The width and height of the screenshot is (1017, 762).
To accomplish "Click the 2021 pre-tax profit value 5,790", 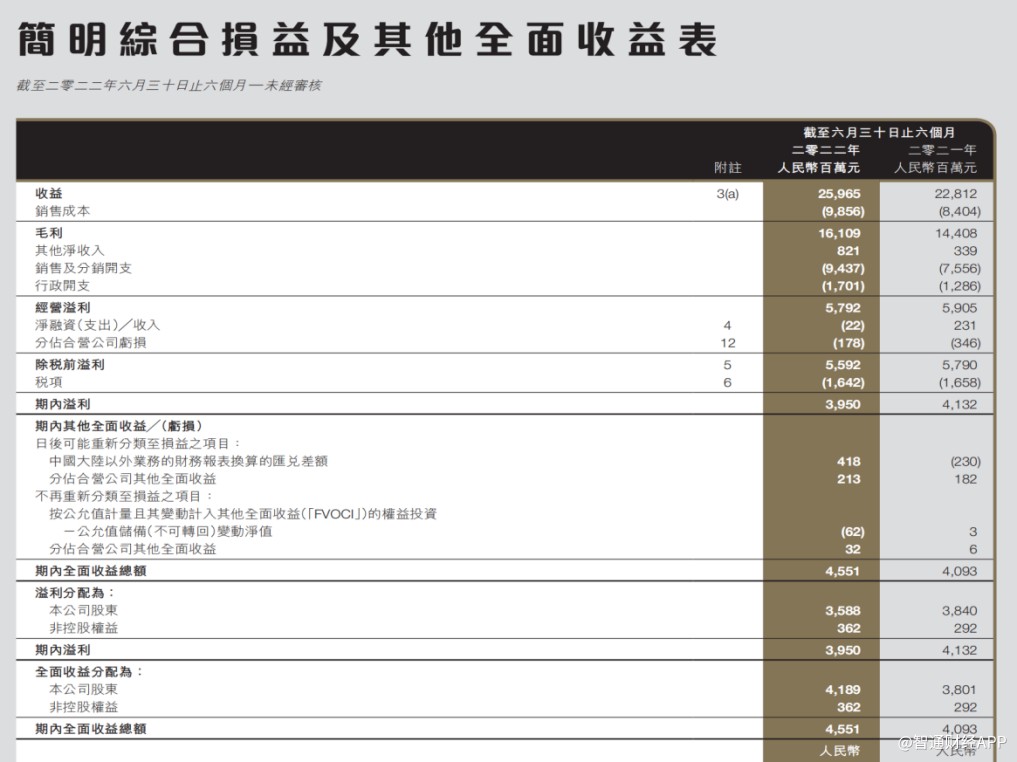I will coord(960,365).
